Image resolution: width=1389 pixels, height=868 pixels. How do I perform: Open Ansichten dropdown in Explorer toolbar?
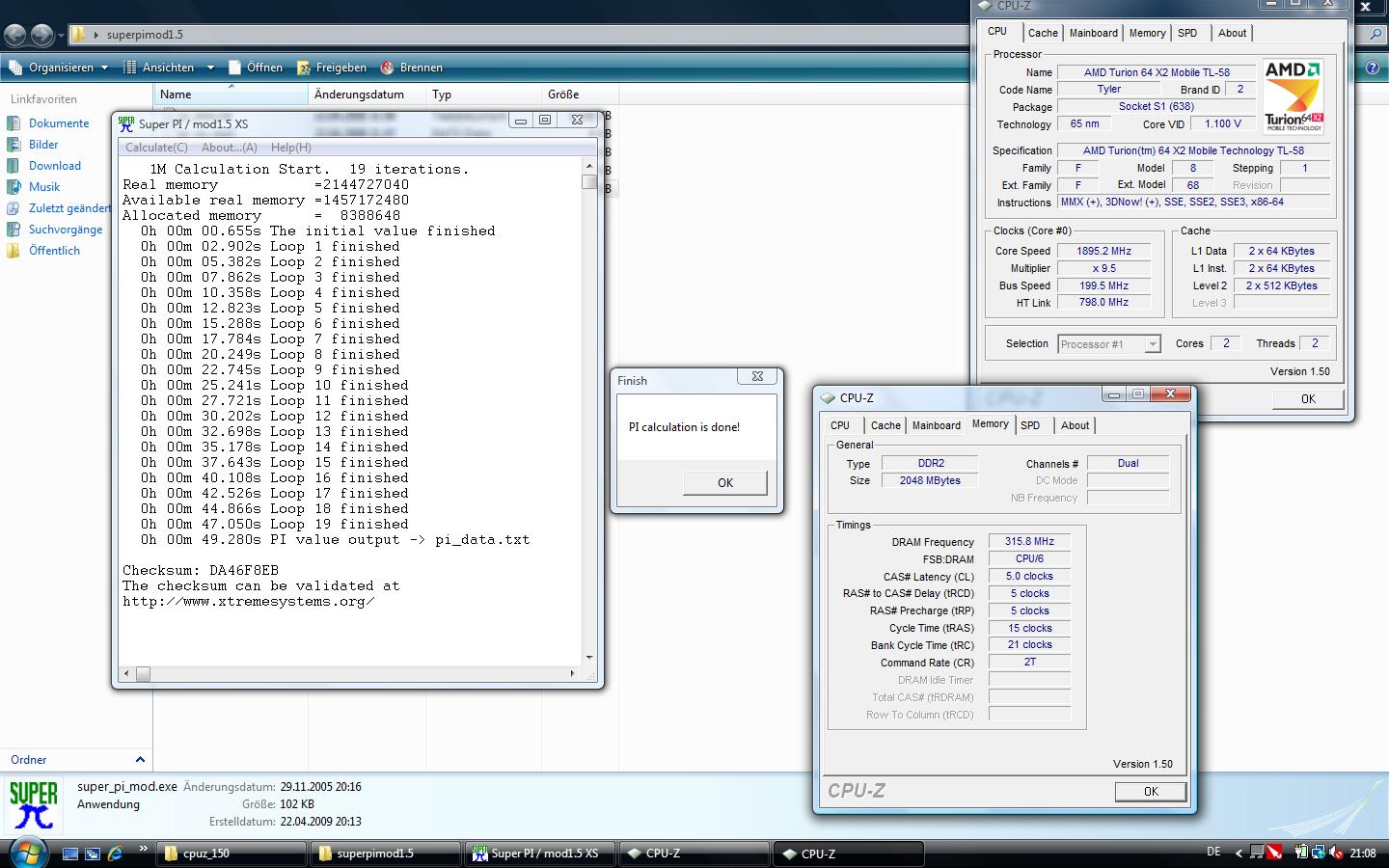(167, 68)
